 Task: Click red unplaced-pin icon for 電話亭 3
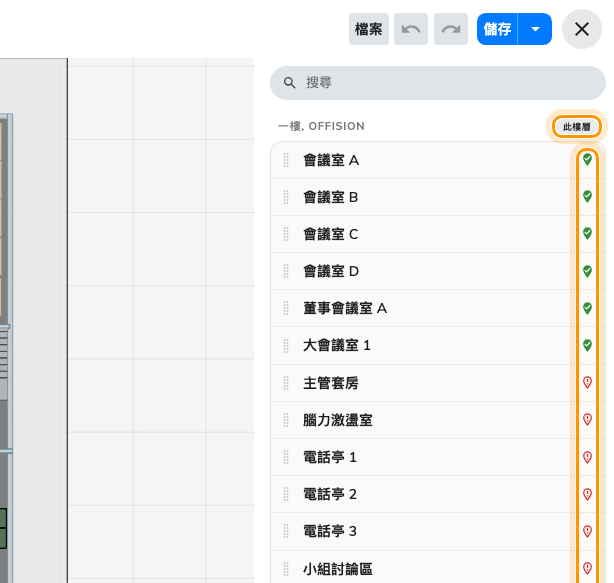click(x=587, y=531)
